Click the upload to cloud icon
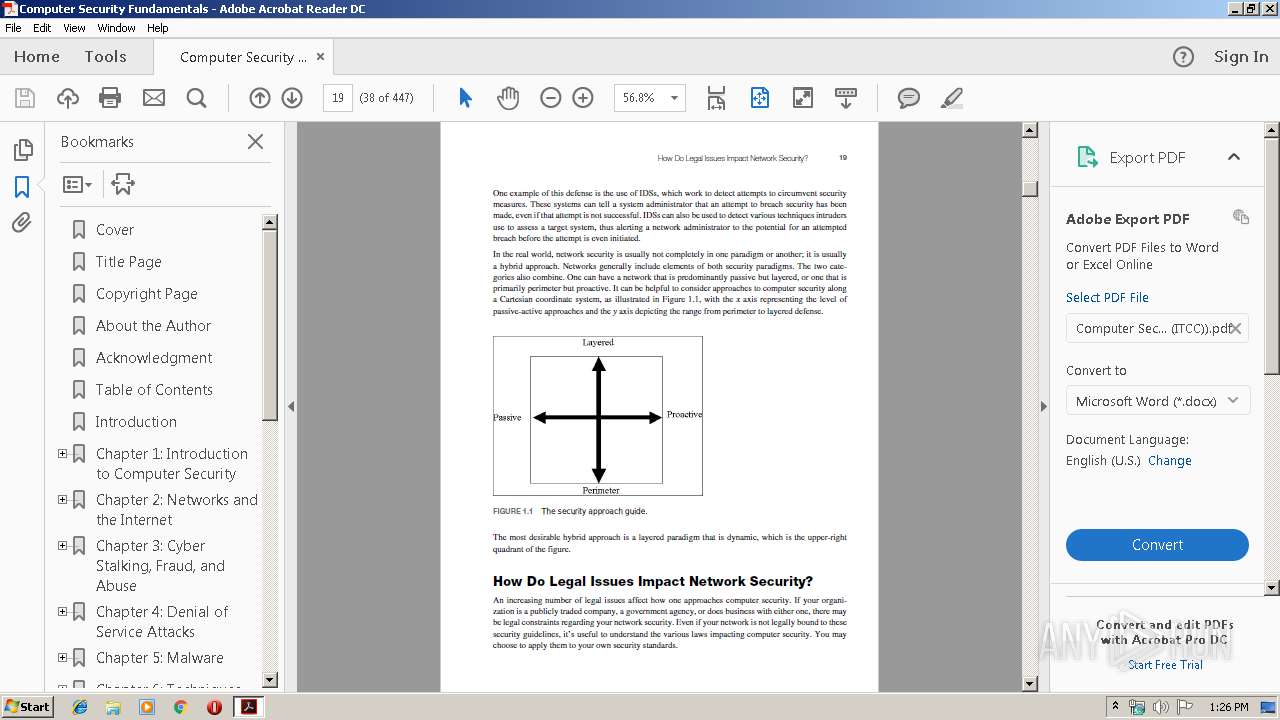The image size is (1280, 720). [x=68, y=98]
